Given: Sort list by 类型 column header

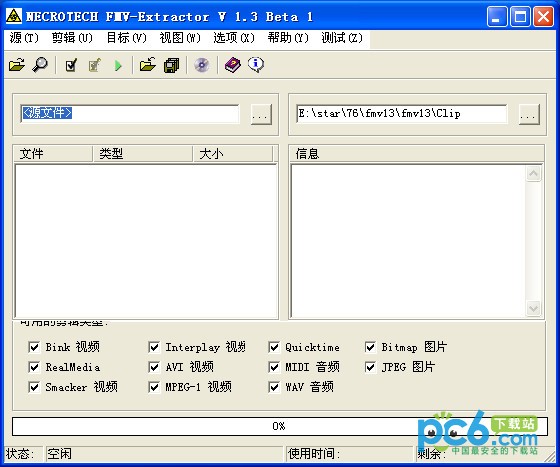Looking at the screenshot, I should pyautogui.click(x=143, y=154).
